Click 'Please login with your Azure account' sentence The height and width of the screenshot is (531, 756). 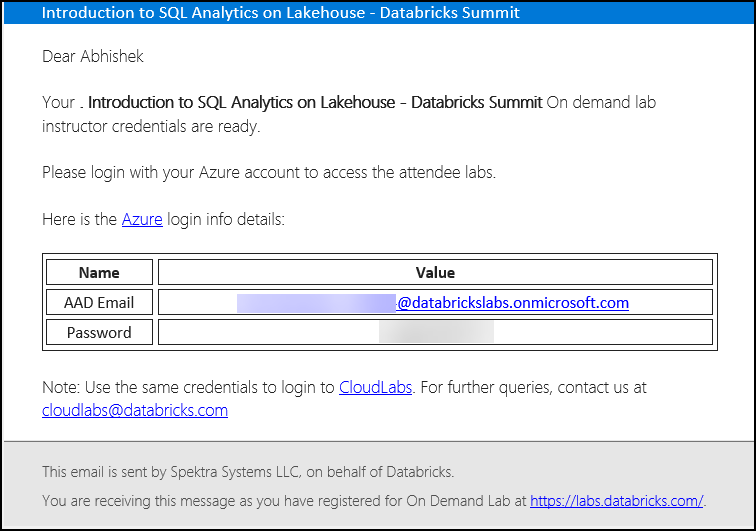(269, 173)
